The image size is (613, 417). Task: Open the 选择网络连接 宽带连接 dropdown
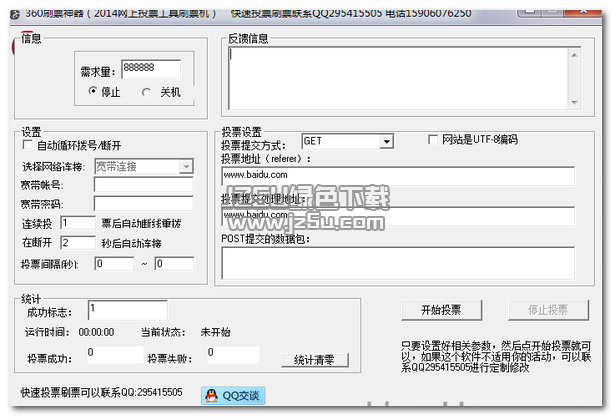pos(186,167)
